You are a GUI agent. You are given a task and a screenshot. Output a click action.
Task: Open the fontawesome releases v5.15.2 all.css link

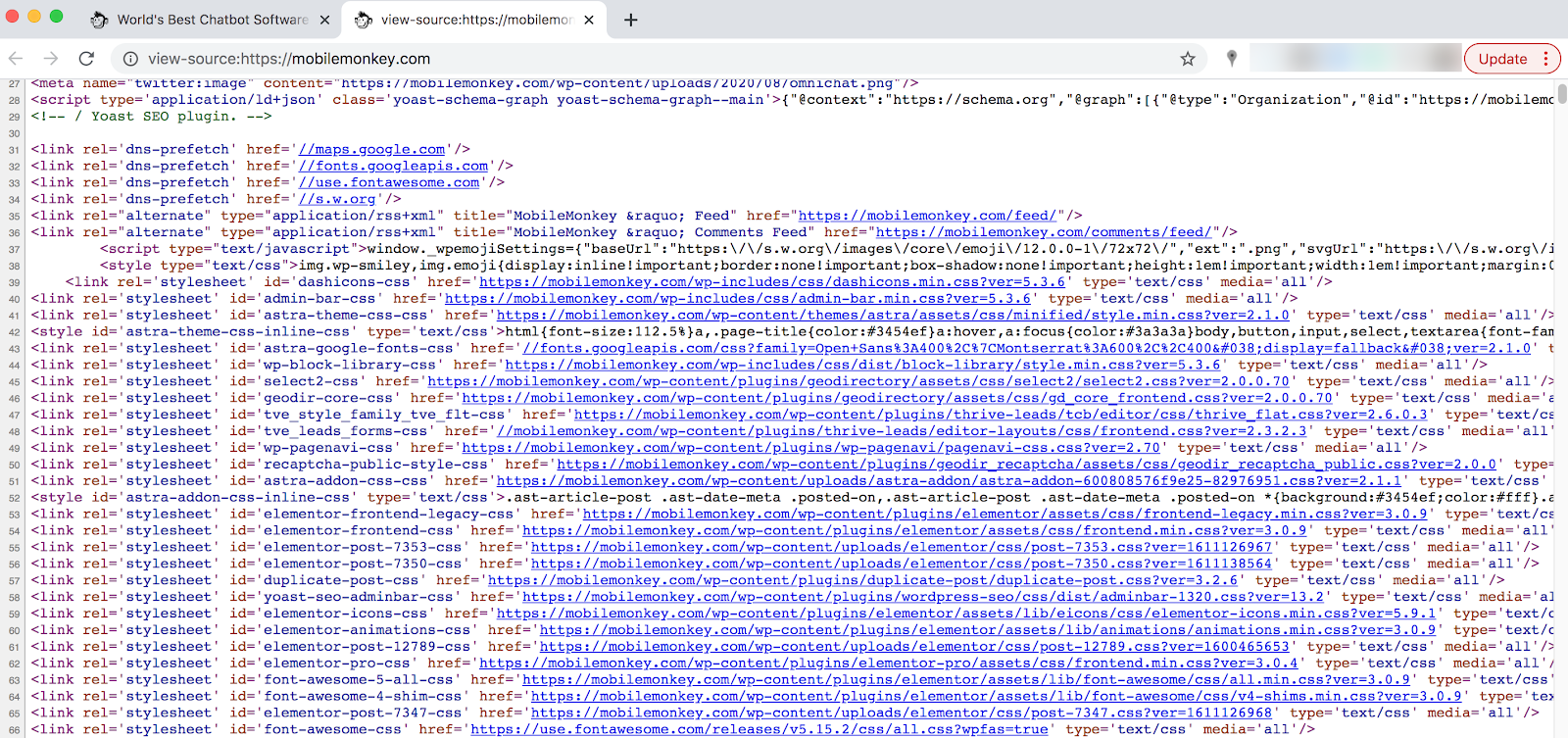[x=759, y=731]
